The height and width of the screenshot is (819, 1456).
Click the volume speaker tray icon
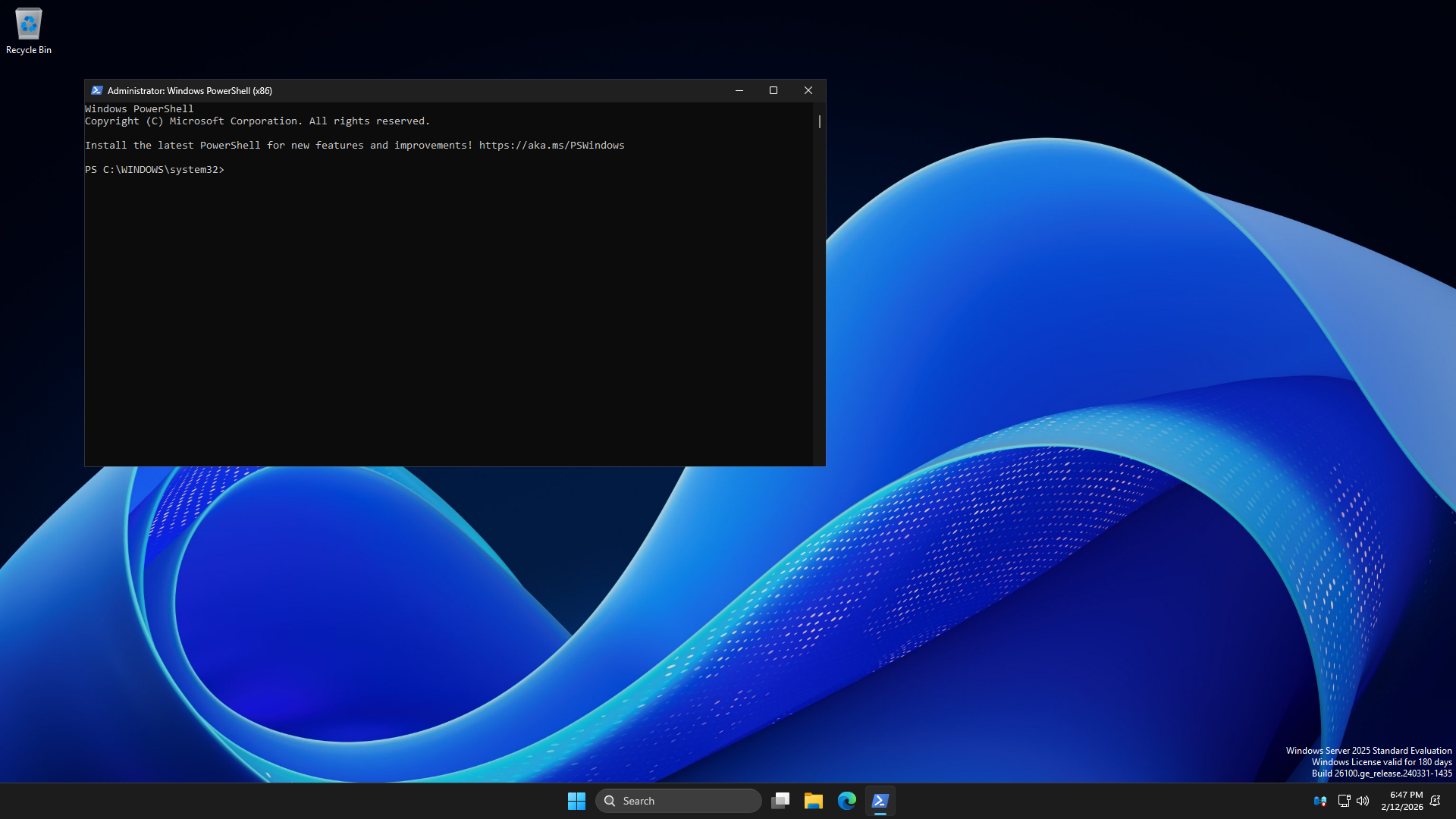pos(1363,801)
